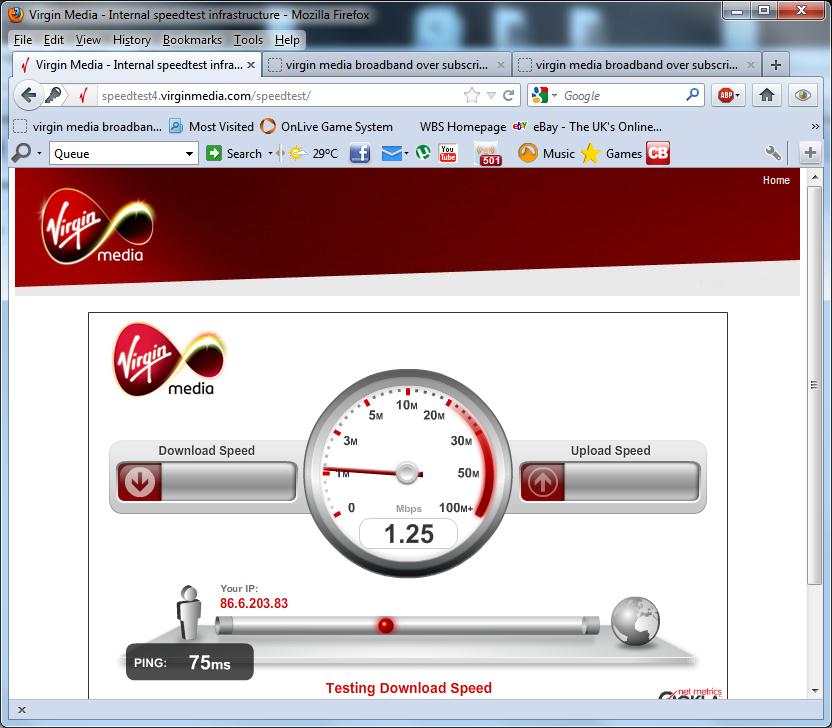
Task: Open the Bookmarks menu
Action: pyautogui.click(x=192, y=40)
